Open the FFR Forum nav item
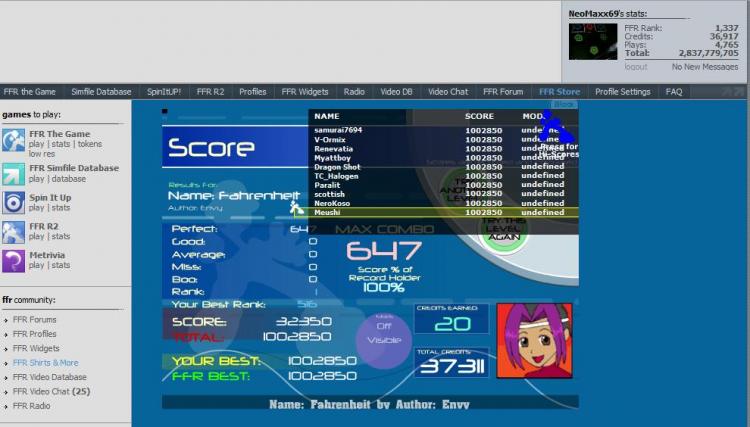The image size is (750, 427). pyautogui.click(x=503, y=92)
